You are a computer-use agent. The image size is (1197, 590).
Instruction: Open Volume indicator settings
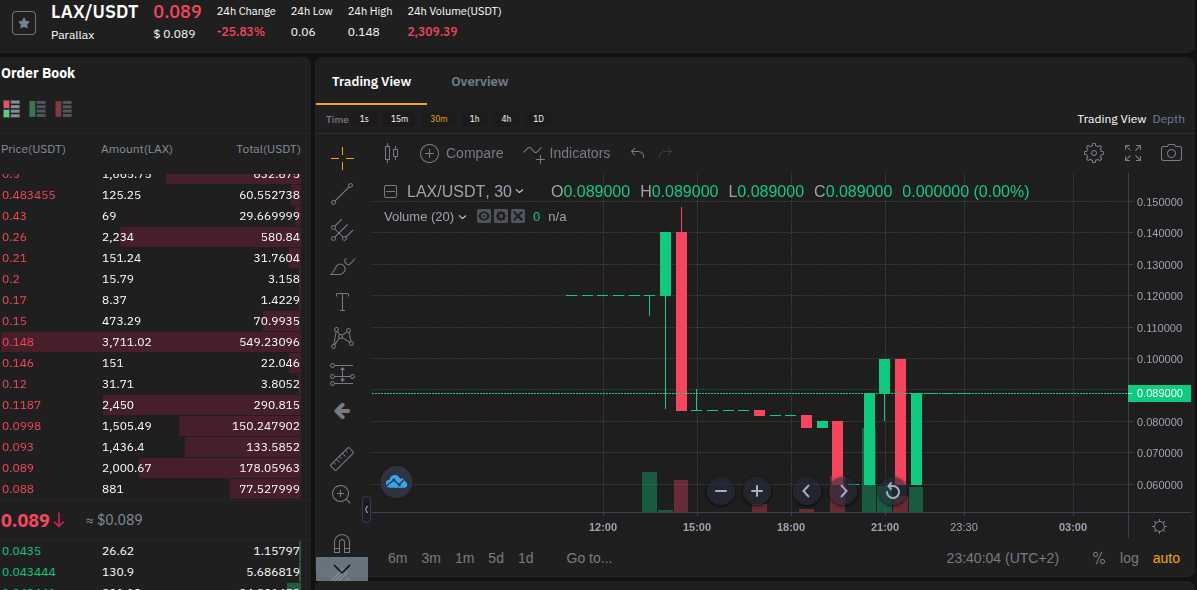pos(500,217)
